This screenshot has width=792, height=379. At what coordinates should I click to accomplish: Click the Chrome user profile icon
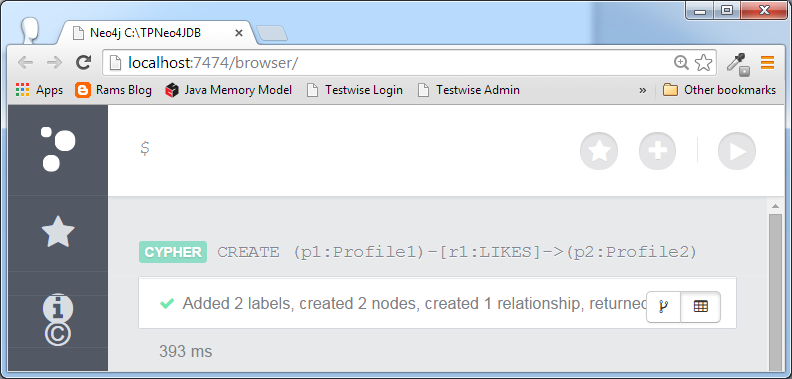[x=30, y=30]
